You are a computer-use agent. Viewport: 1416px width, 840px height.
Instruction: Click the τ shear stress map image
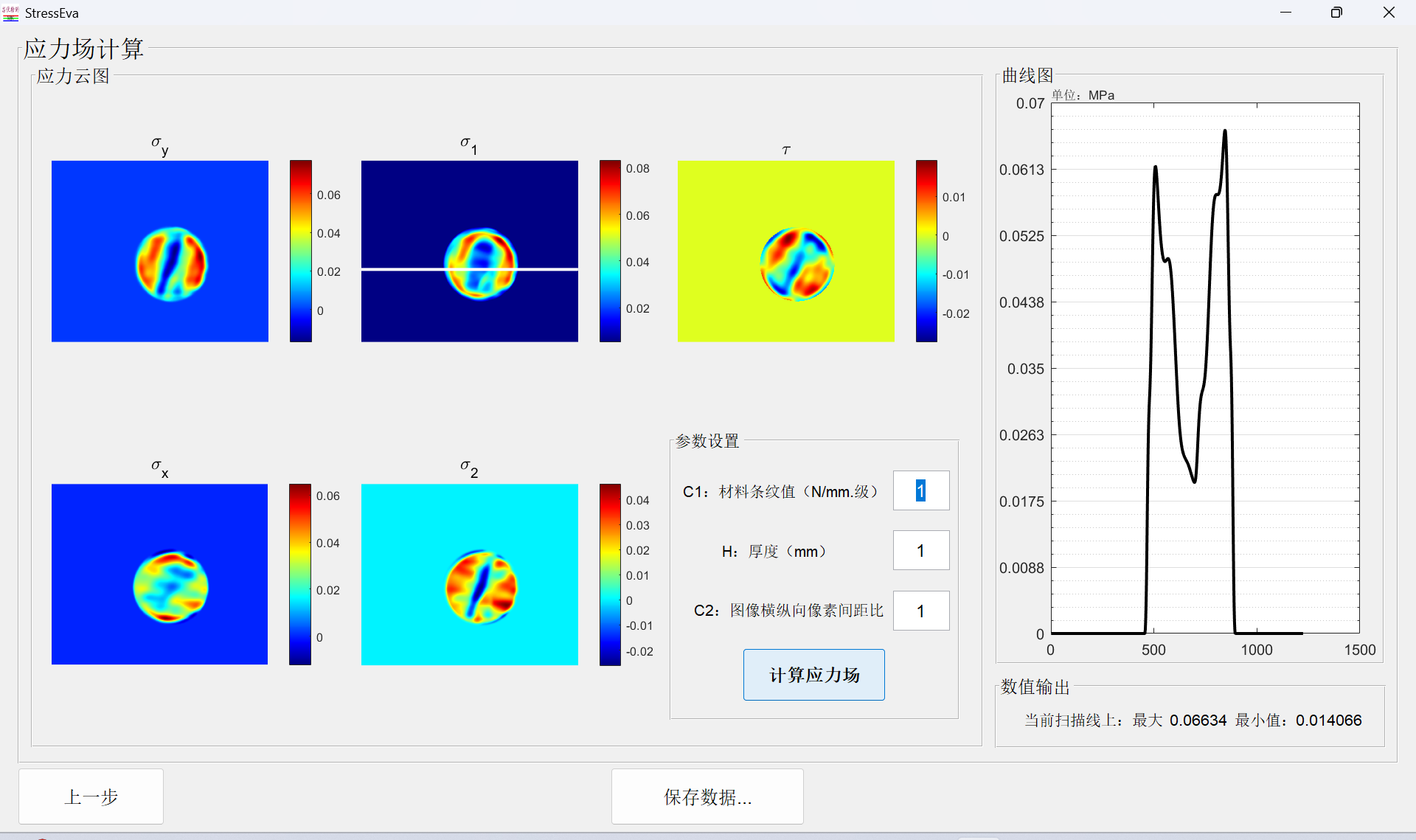tap(786, 251)
